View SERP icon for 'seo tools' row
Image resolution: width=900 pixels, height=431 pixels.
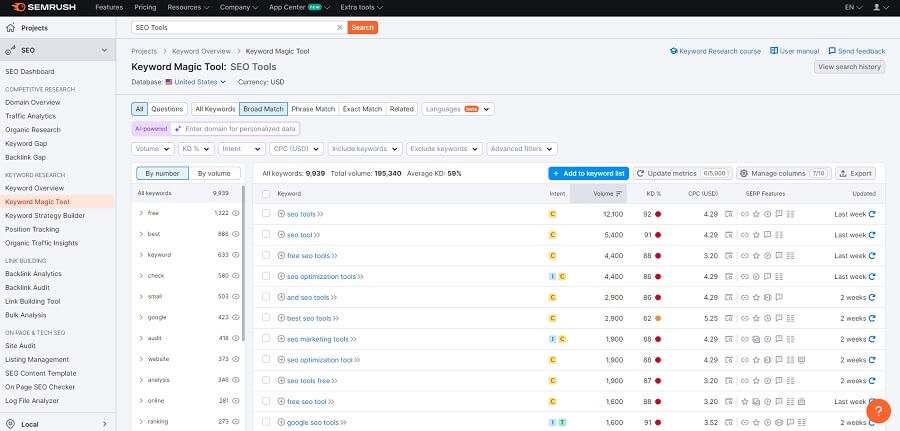pos(728,214)
